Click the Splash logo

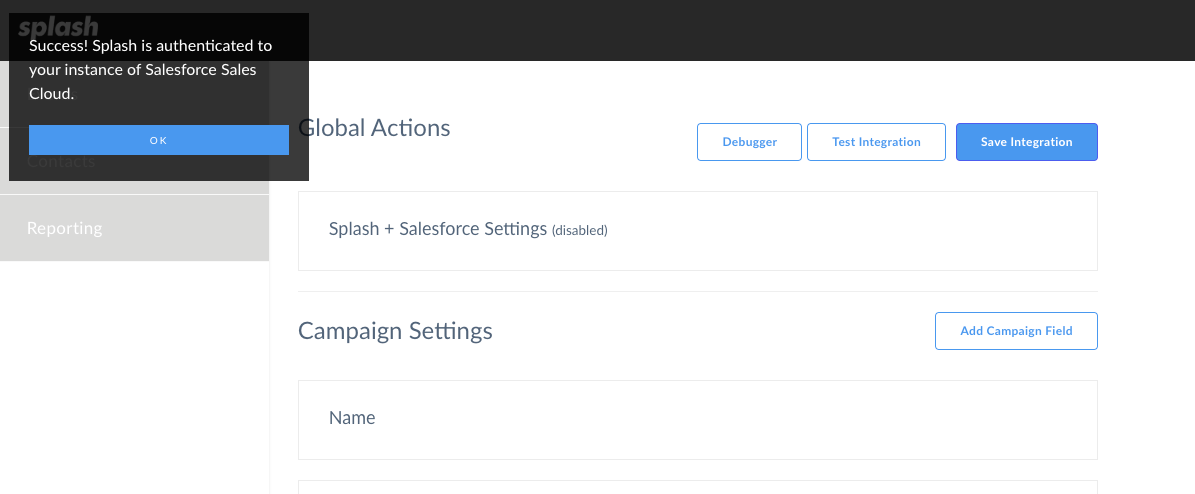pyautogui.click(x=59, y=27)
